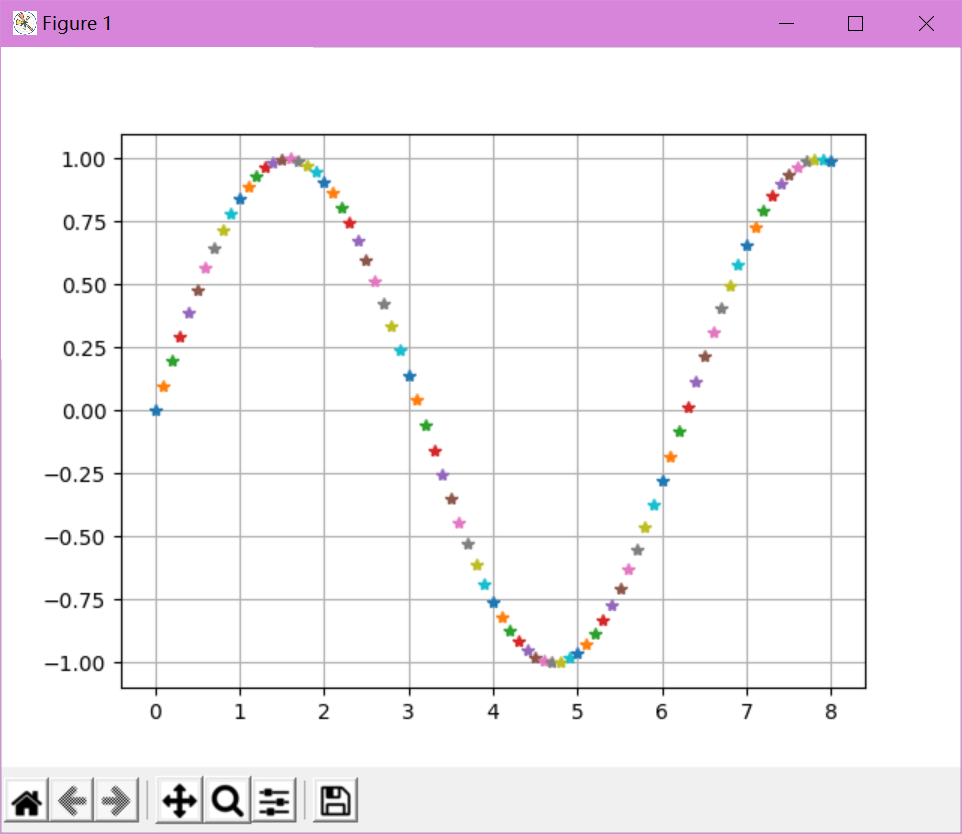Click the y-axis label 1.00
962x834 pixels.
[83, 160]
